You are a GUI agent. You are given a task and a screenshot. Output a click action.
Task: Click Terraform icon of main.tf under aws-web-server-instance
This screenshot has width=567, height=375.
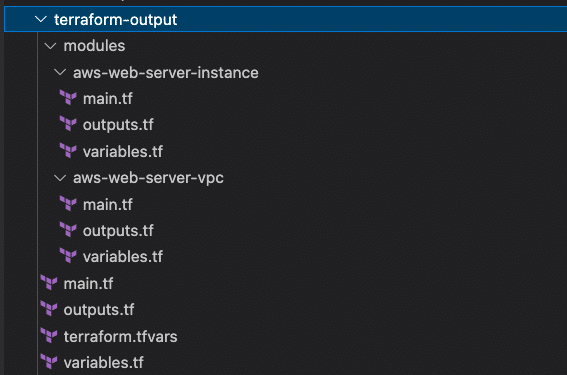click(68, 98)
